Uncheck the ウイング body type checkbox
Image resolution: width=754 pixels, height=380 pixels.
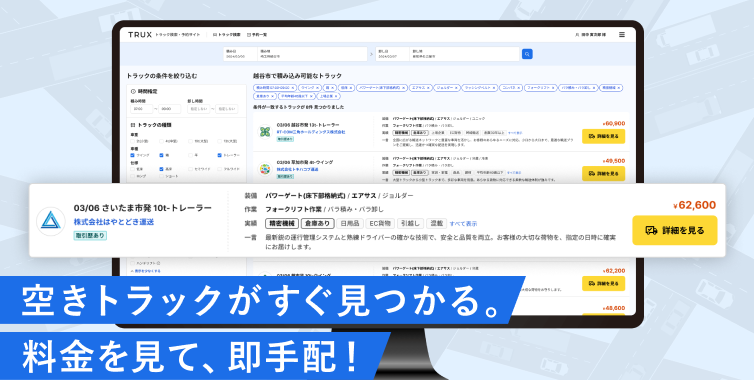(x=133, y=155)
